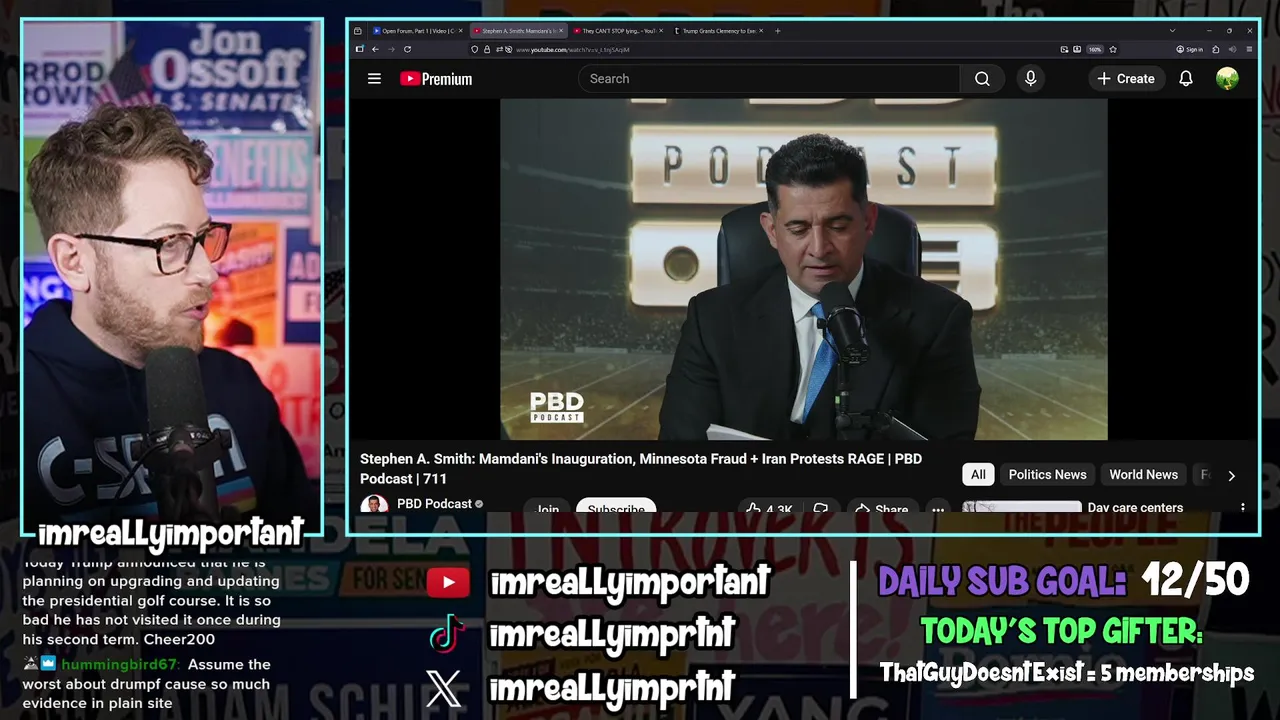Viewport: 1280px width, 720px height.
Task: Open the browser sidebar icon beside the tabs
Action: coord(358,31)
